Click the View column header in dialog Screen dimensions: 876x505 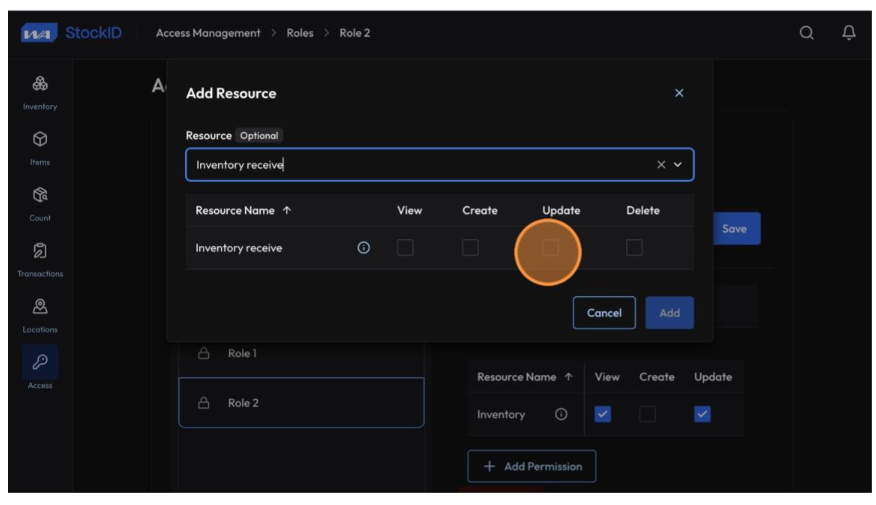[410, 211]
